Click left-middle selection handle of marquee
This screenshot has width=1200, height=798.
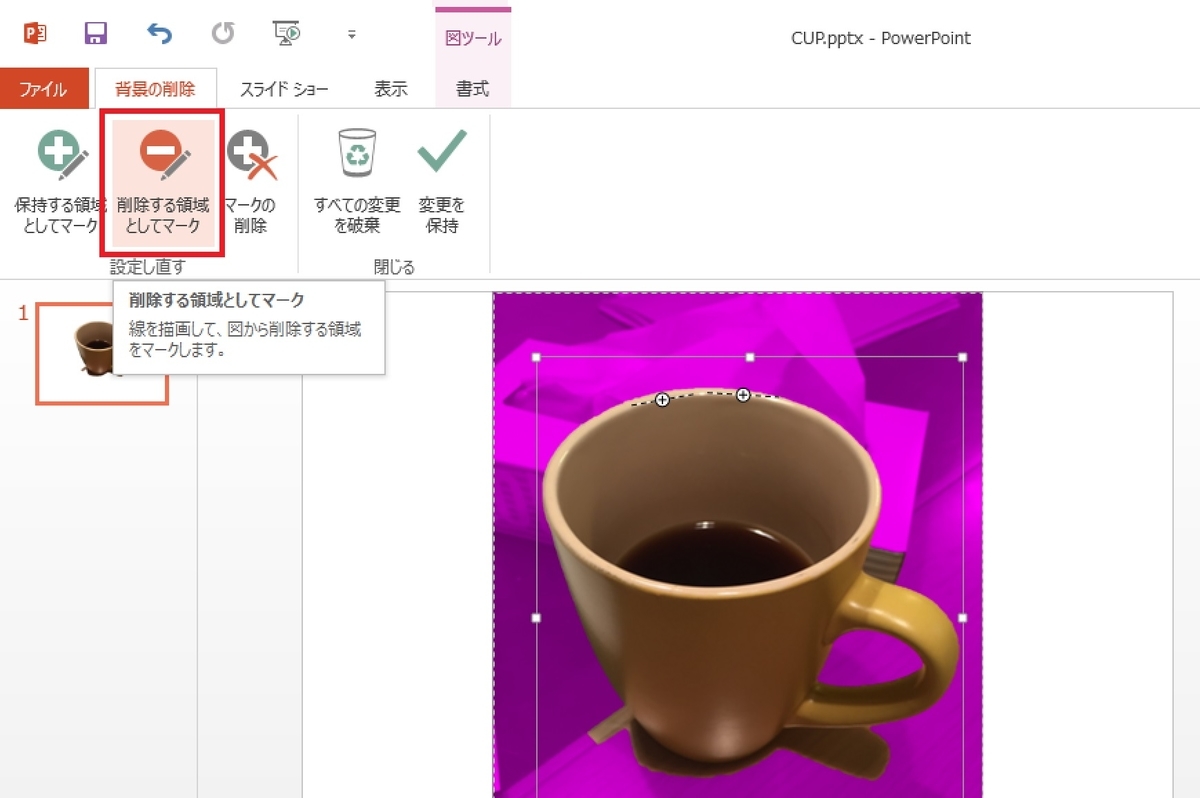(x=536, y=618)
